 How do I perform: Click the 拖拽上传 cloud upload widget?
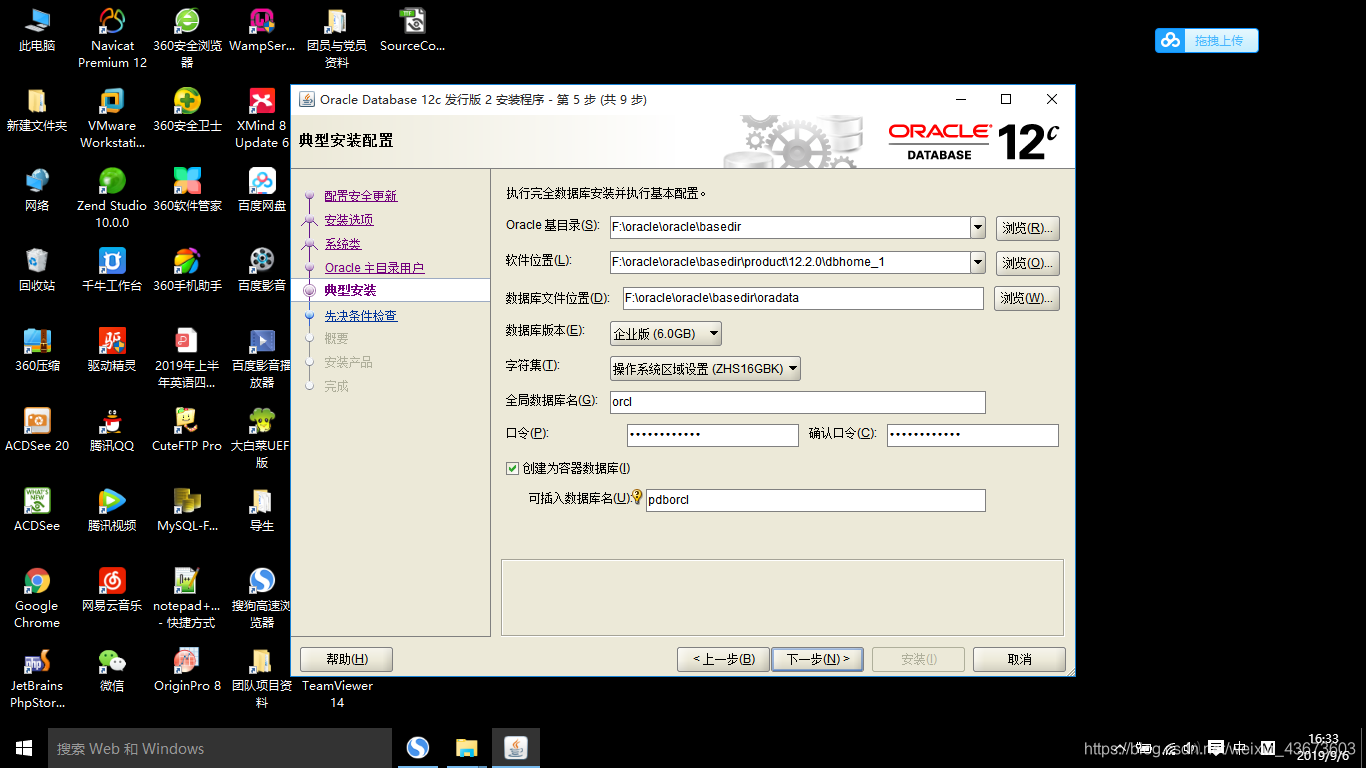click(1207, 40)
